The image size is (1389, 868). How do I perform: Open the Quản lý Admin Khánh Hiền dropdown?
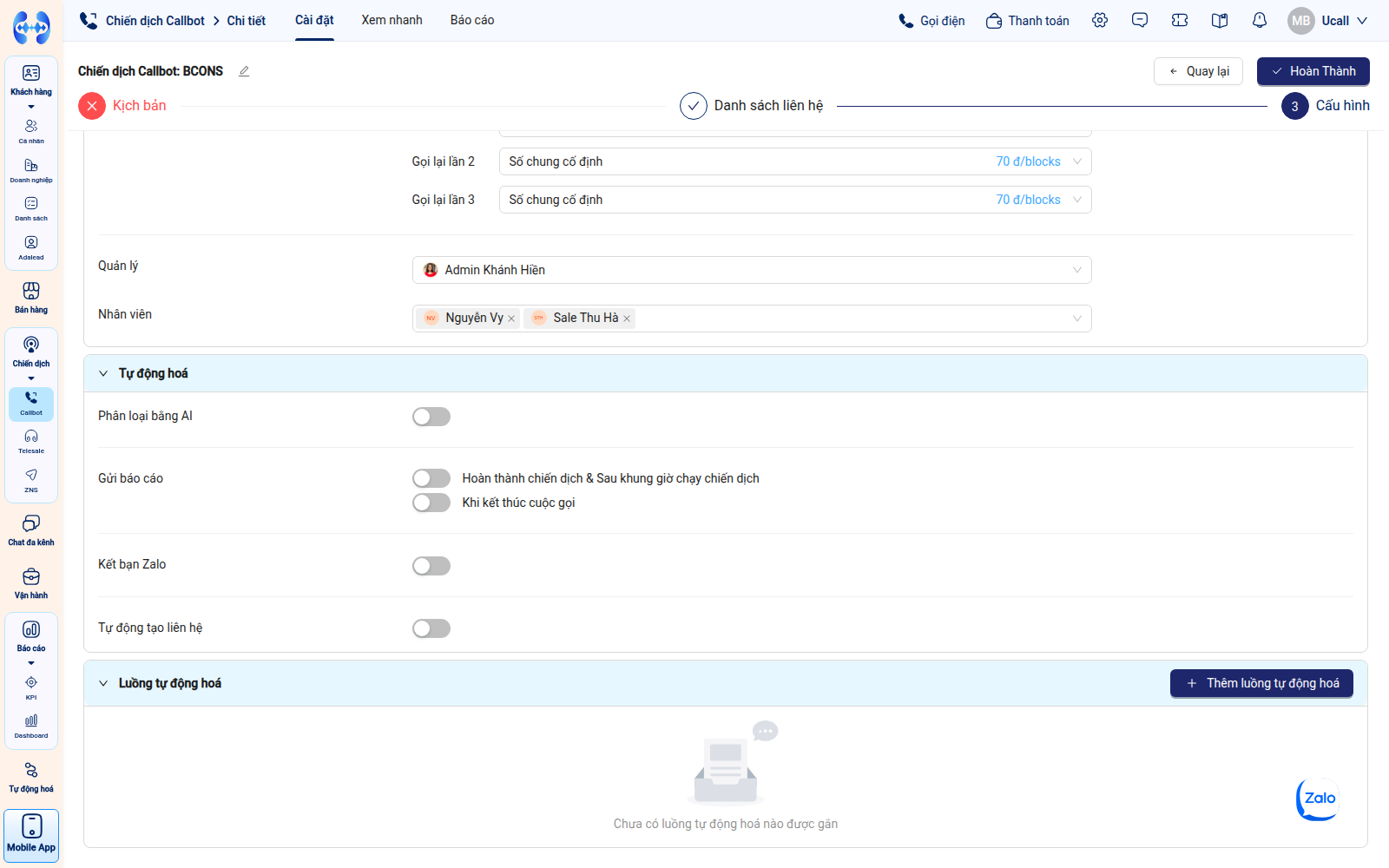pyautogui.click(x=752, y=270)
